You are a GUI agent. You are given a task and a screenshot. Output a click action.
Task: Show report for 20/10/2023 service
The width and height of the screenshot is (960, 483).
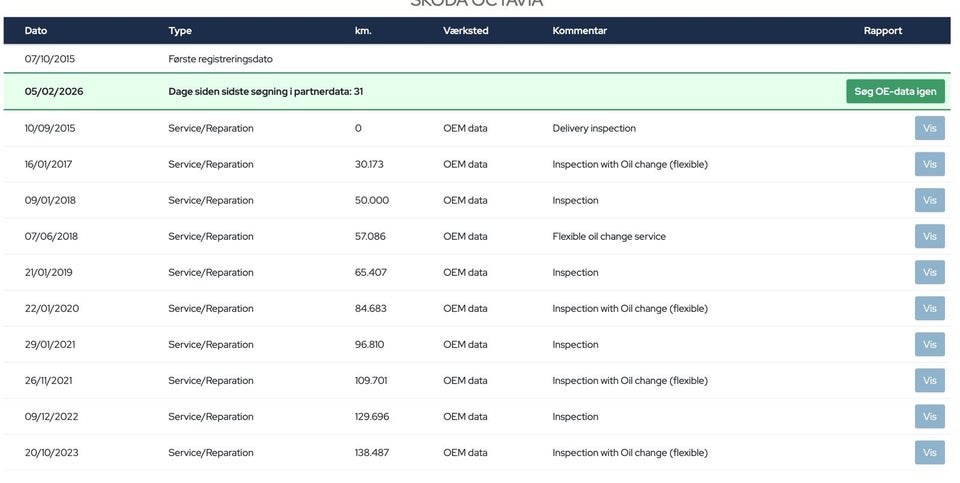[x=929, y=452]
